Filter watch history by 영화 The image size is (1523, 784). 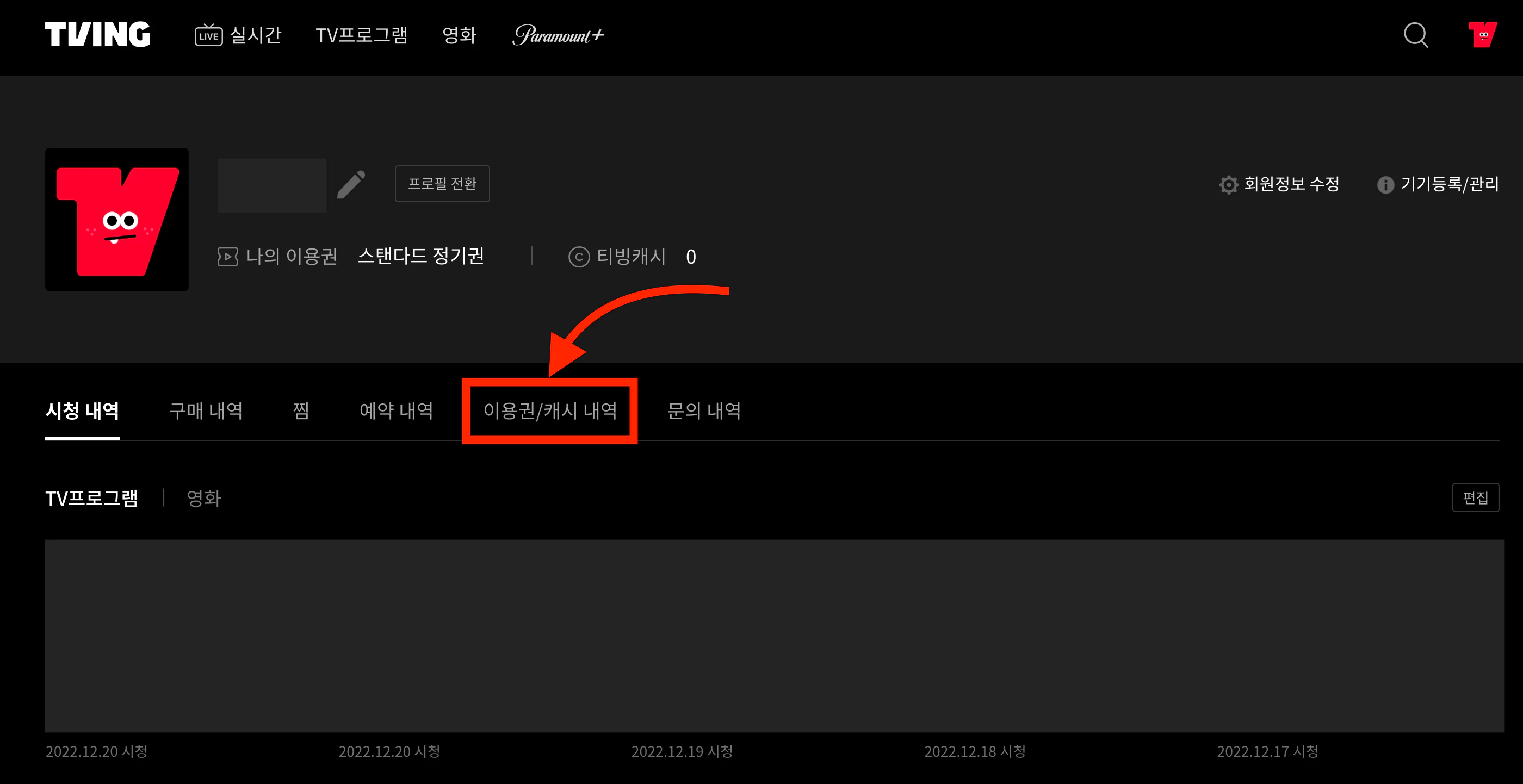coord(204,498)
